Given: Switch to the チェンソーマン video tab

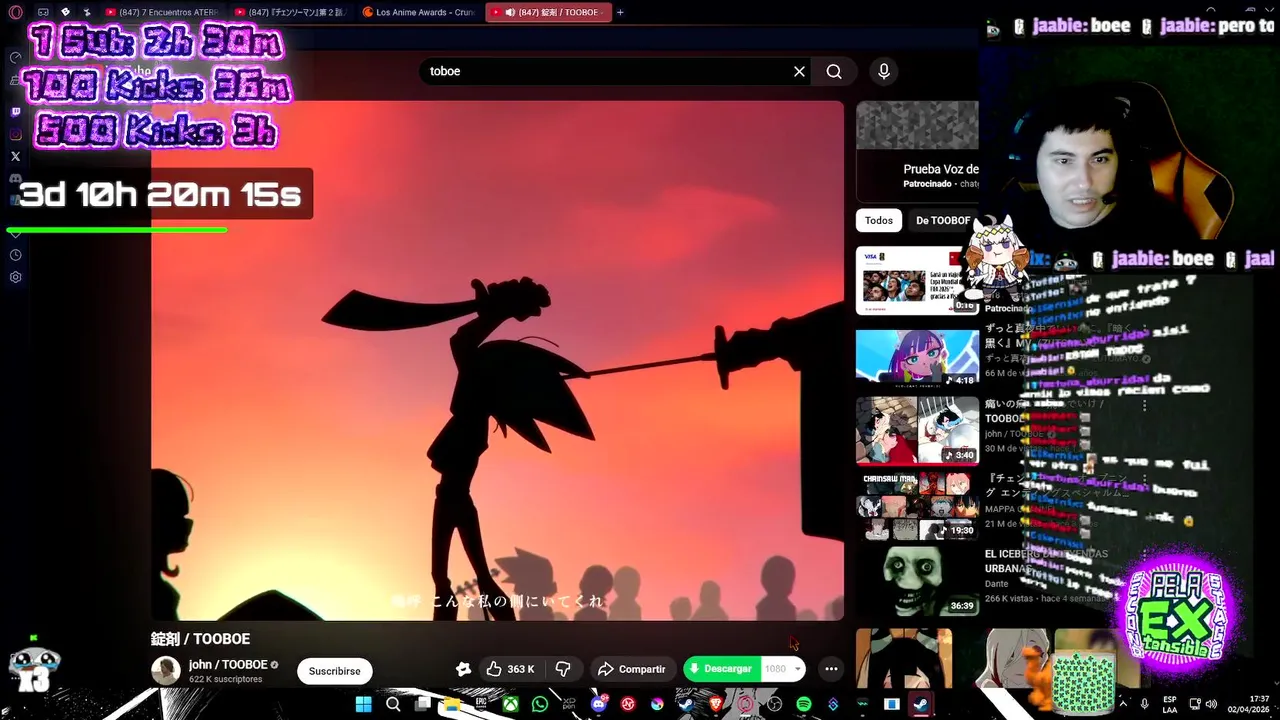Looking at the screenshot, I should 292,12.
